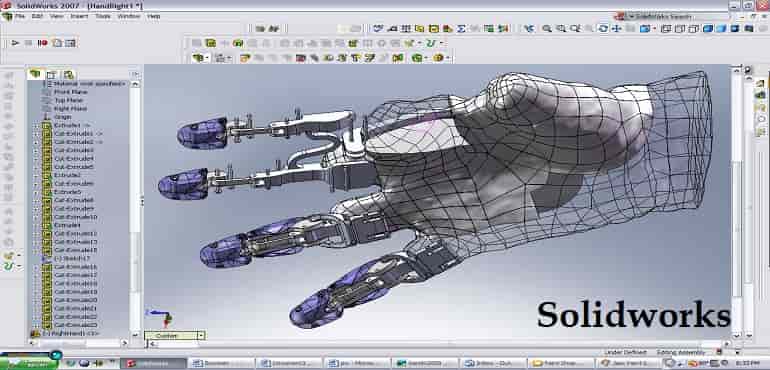Switch display to Hidden Lines Visible
Viewport: 770px width, 370px height.
tap(680, 28)
